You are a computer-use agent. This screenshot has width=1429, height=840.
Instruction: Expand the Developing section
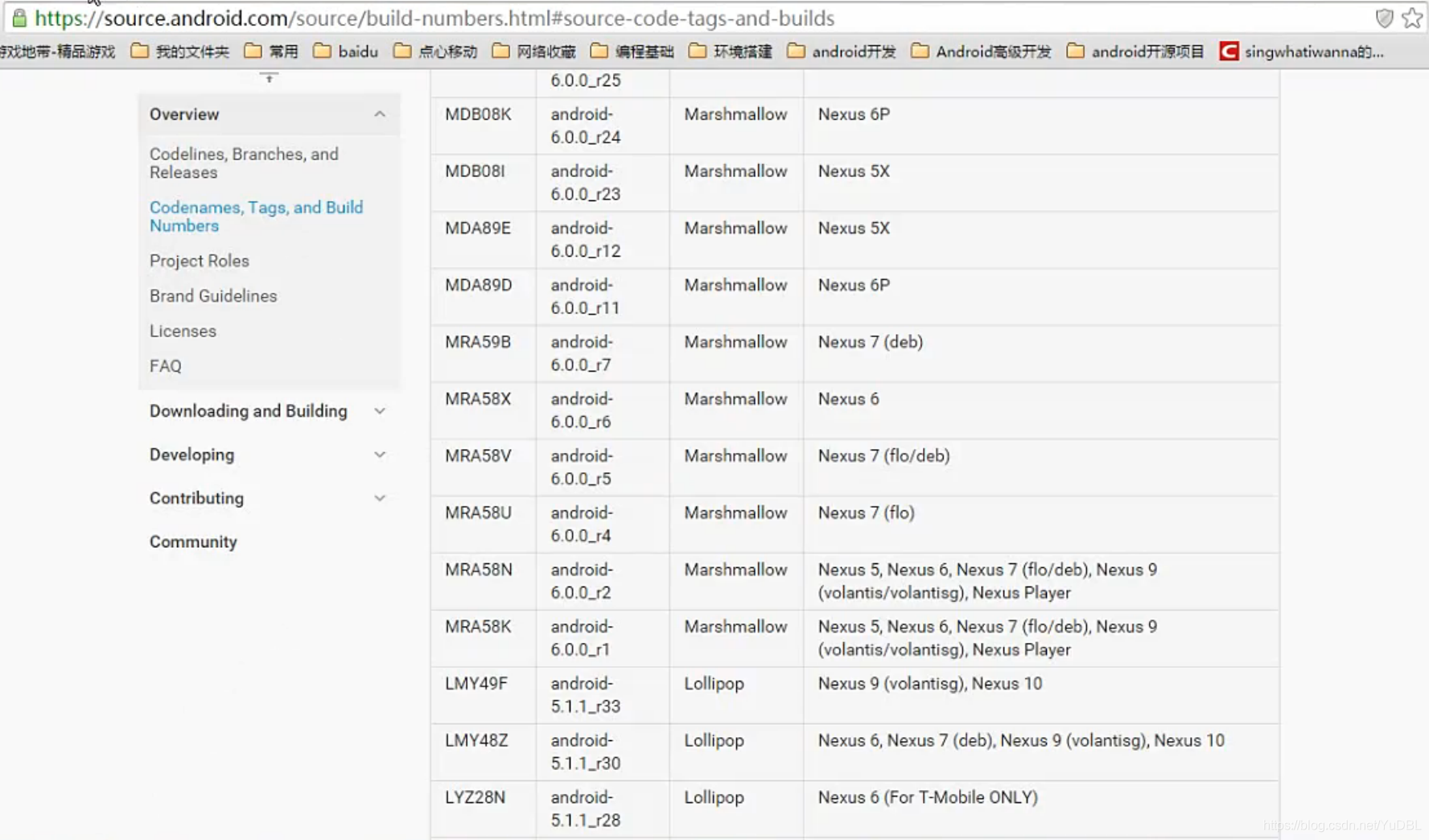coord(269,455)
